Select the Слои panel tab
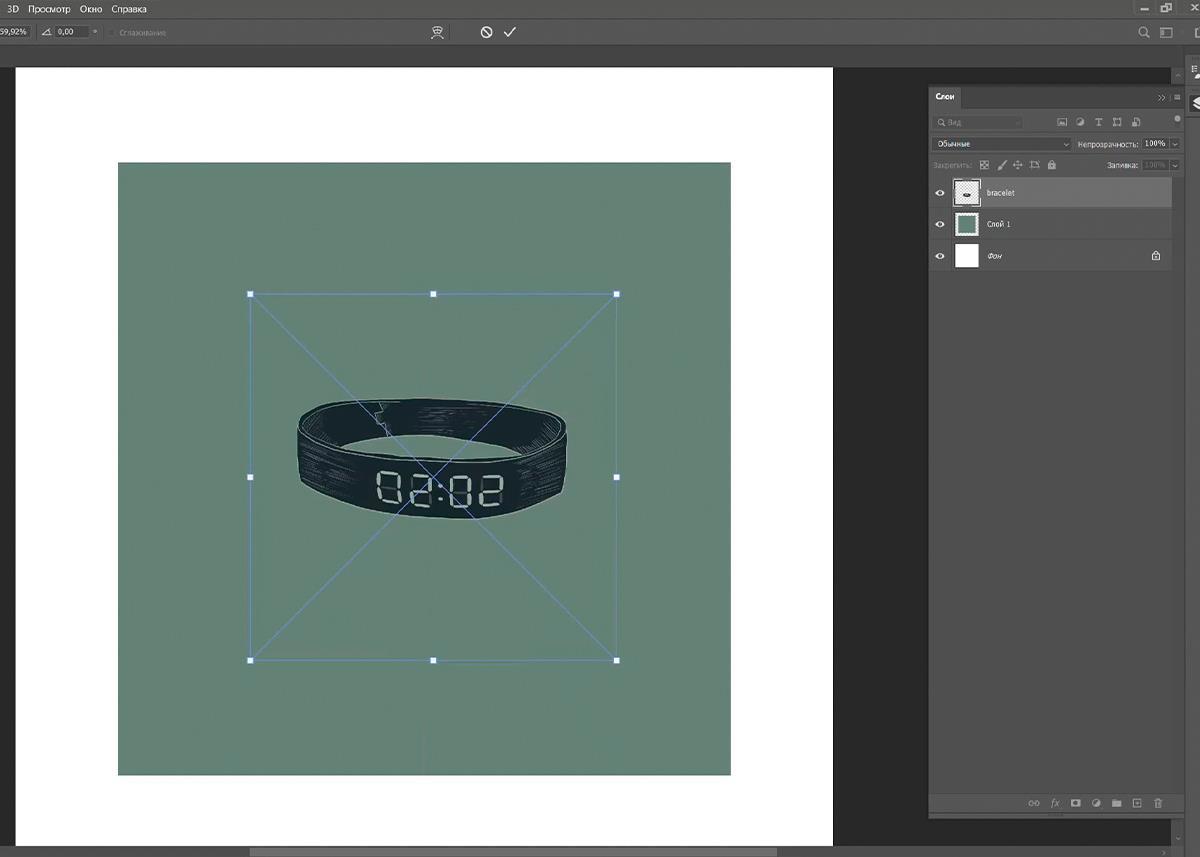Viewport: 1200px width, 857px height. click(945, 97)
